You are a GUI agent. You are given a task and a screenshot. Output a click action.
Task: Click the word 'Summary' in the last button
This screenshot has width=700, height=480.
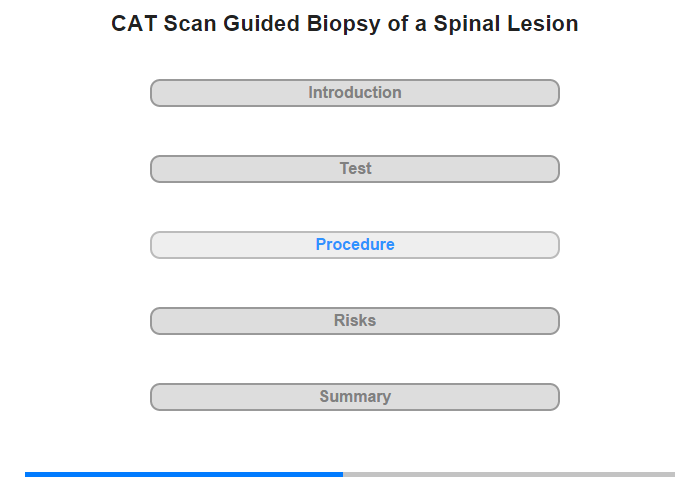(355, 397)
